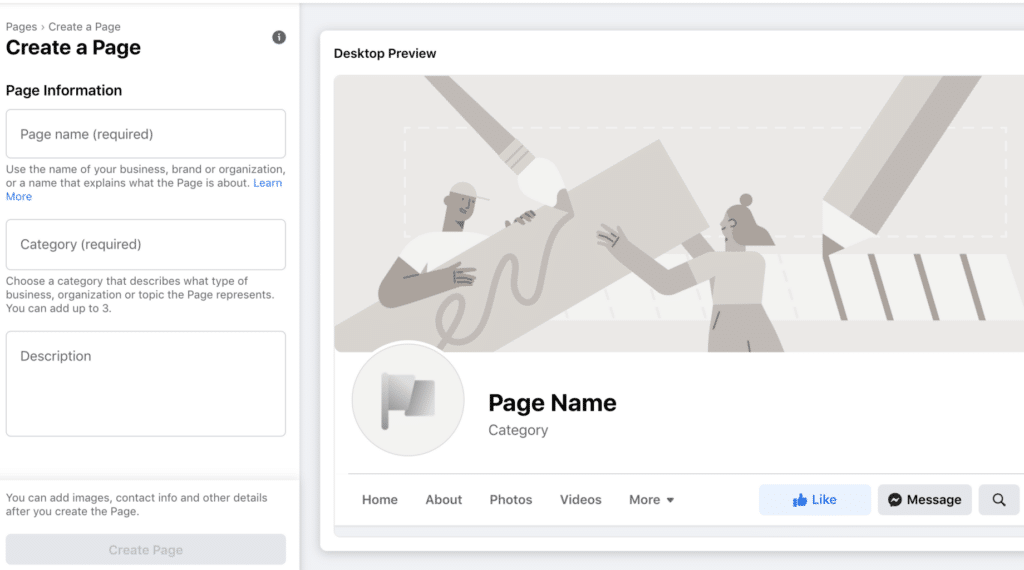Expand the More dropdown in preview navigation
Screen dimensions: 1024x570
click(651, 500)
